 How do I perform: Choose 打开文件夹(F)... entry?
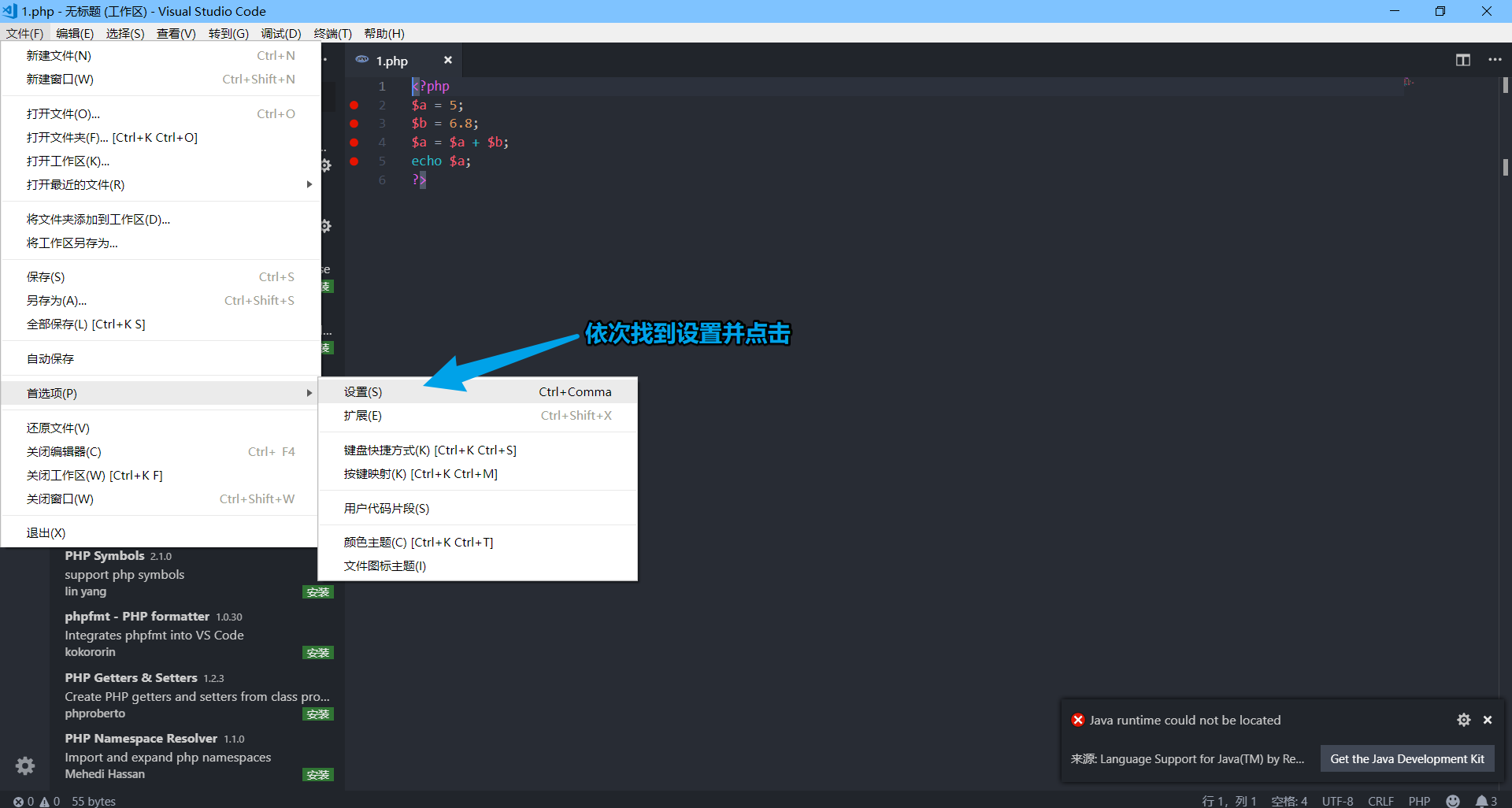[x=161, y=137]
